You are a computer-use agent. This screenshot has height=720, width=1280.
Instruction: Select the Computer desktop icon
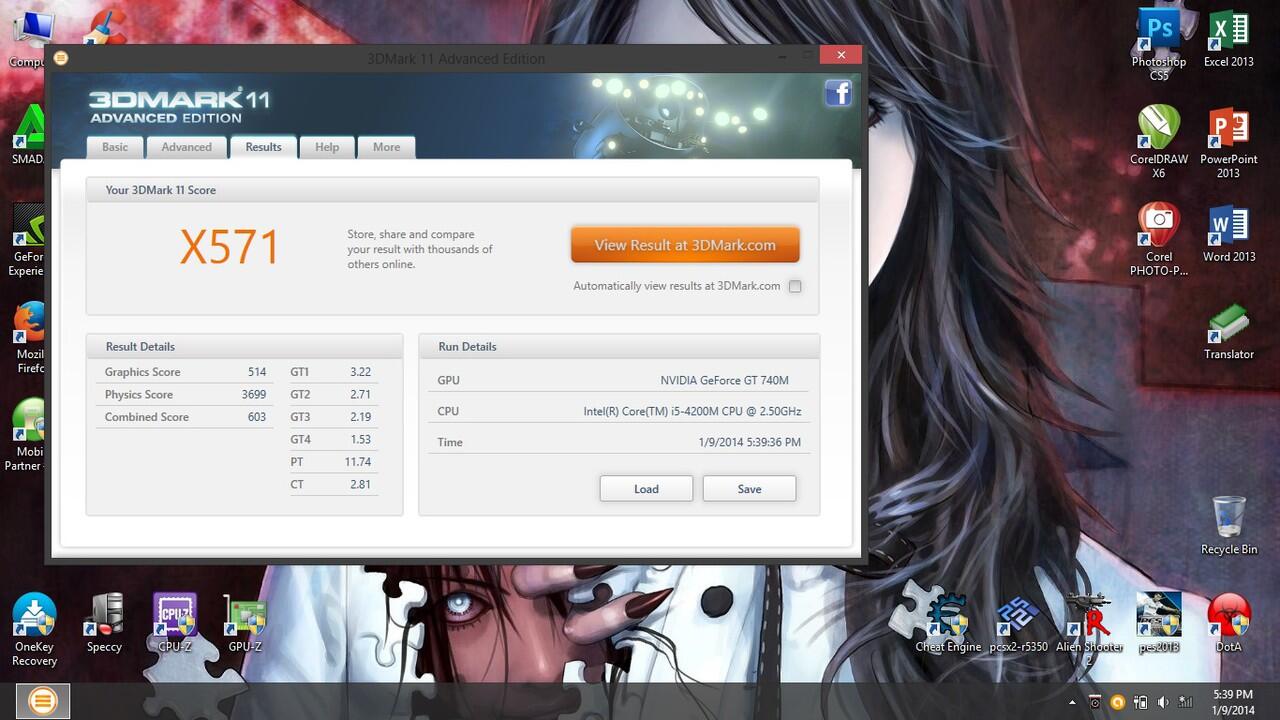pos(28,40)
